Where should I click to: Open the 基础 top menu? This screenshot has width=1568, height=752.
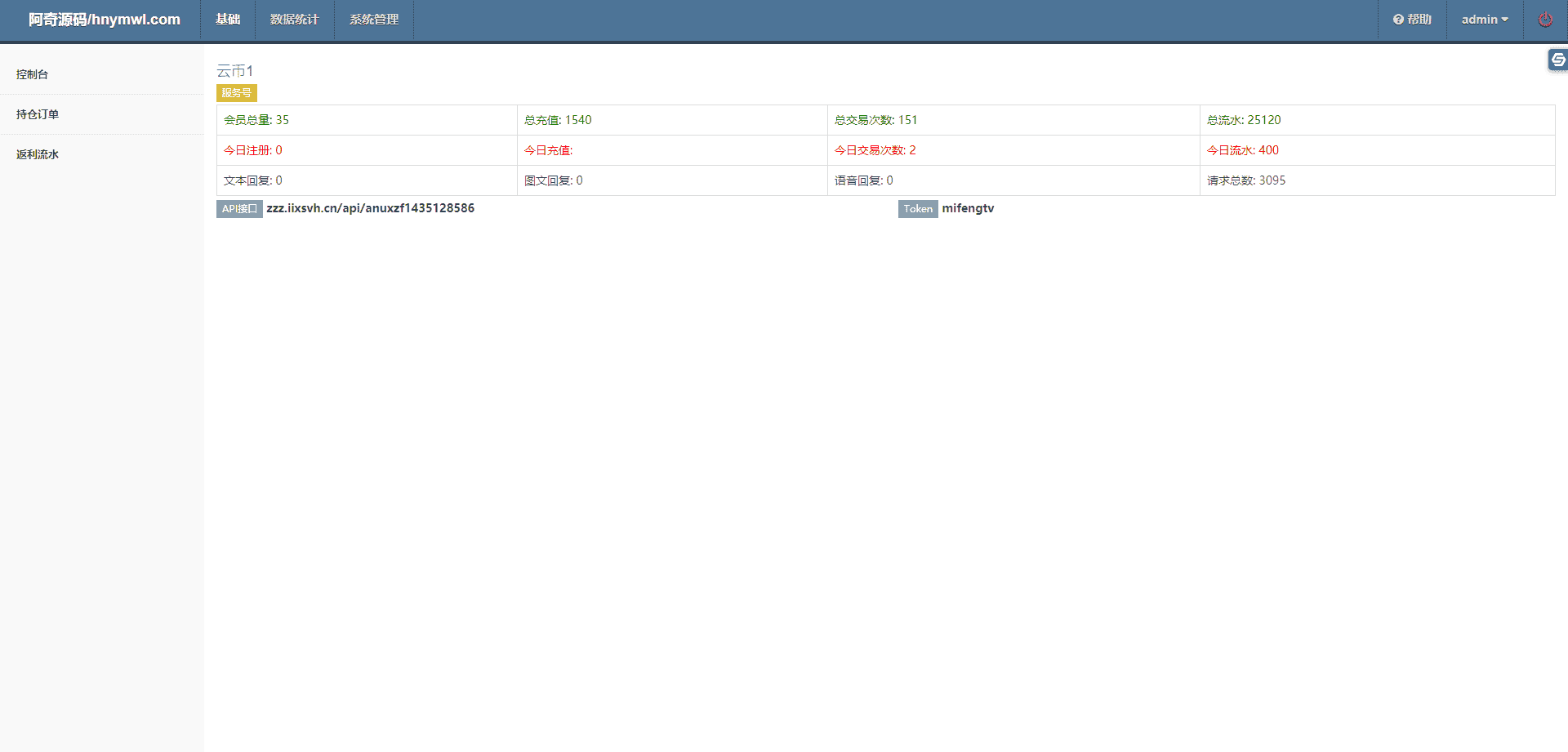[228, 20]
